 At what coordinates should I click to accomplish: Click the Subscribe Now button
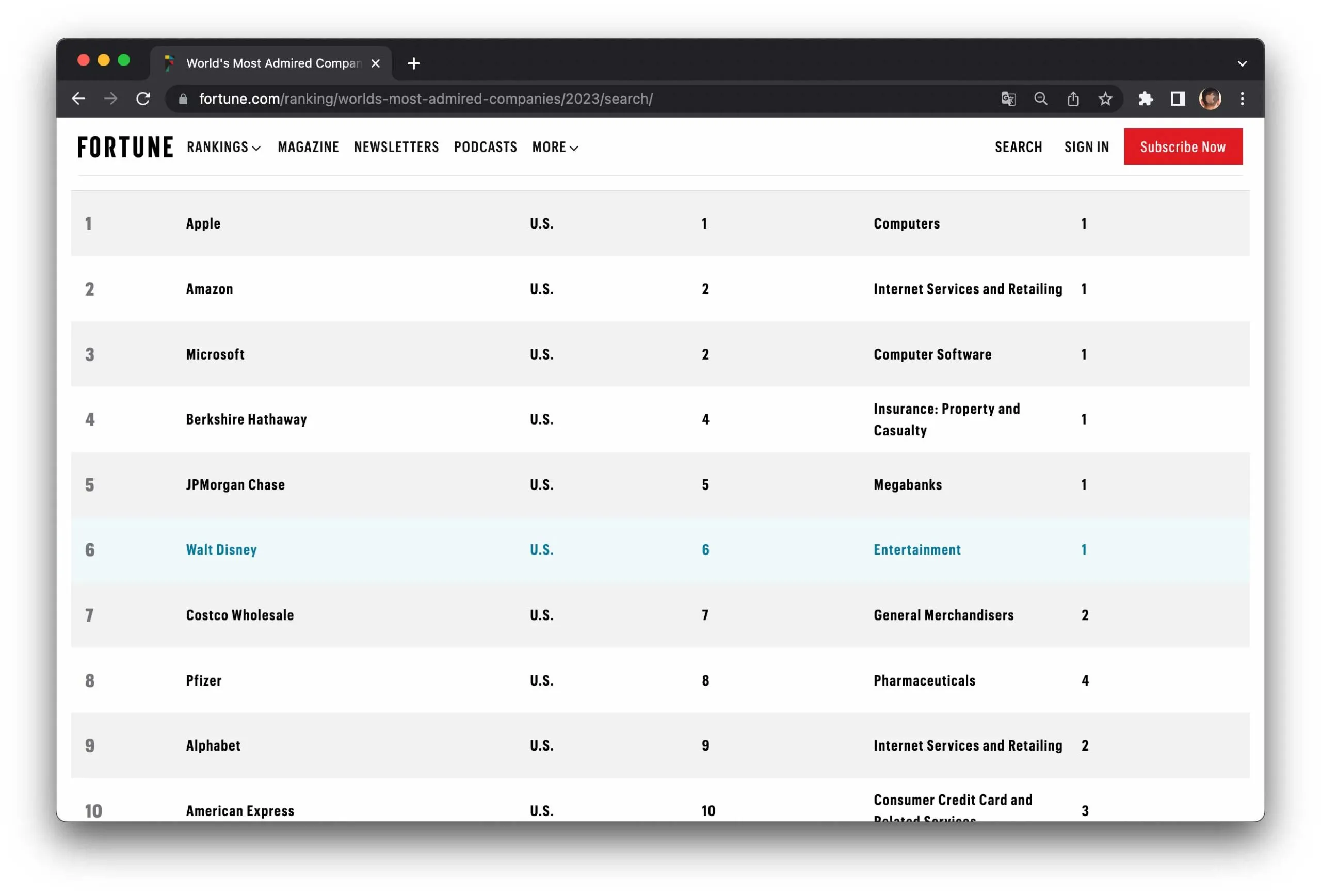click(1183, 146)
